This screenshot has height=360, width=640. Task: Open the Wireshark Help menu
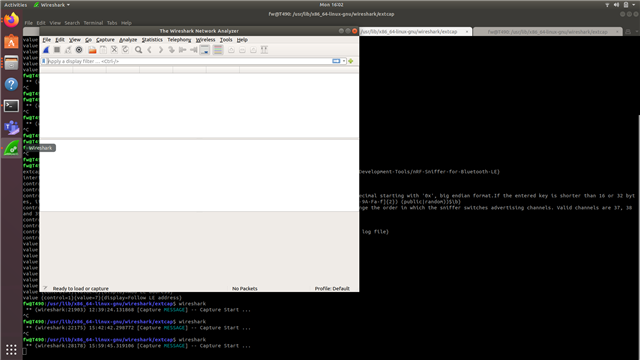(x=242, y=40)
